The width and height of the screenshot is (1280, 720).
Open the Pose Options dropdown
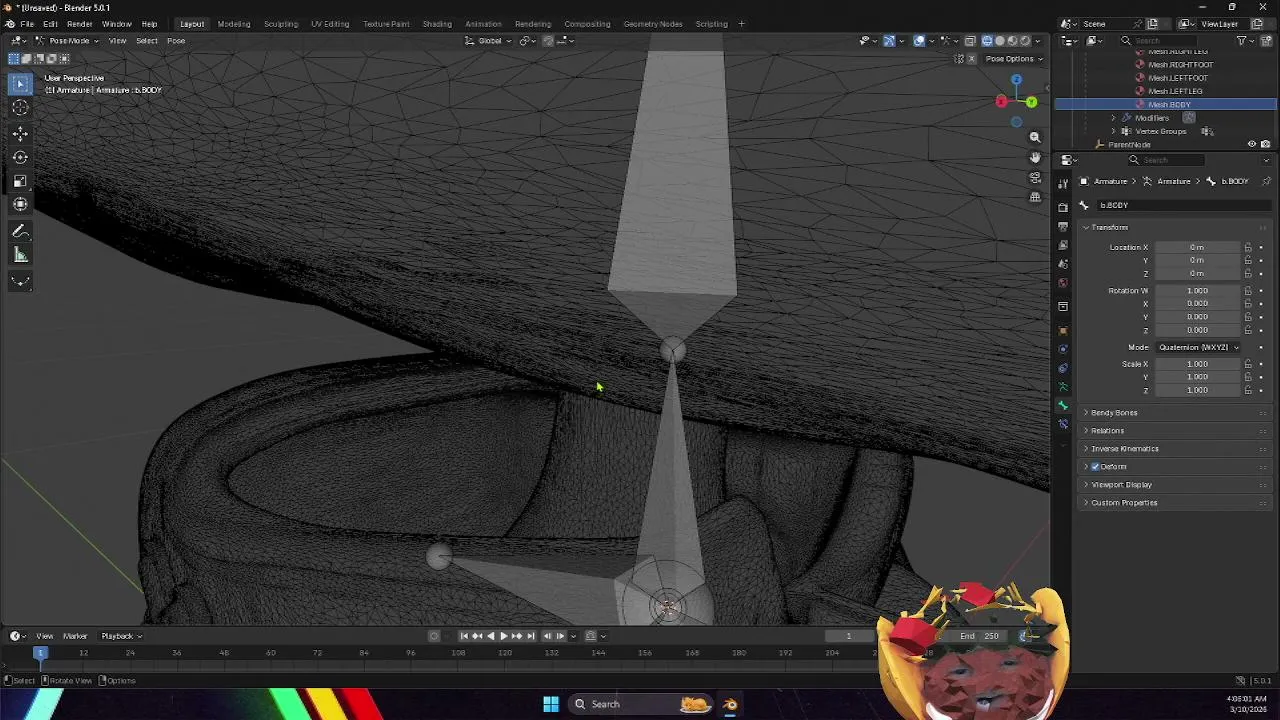(1014, 59)
